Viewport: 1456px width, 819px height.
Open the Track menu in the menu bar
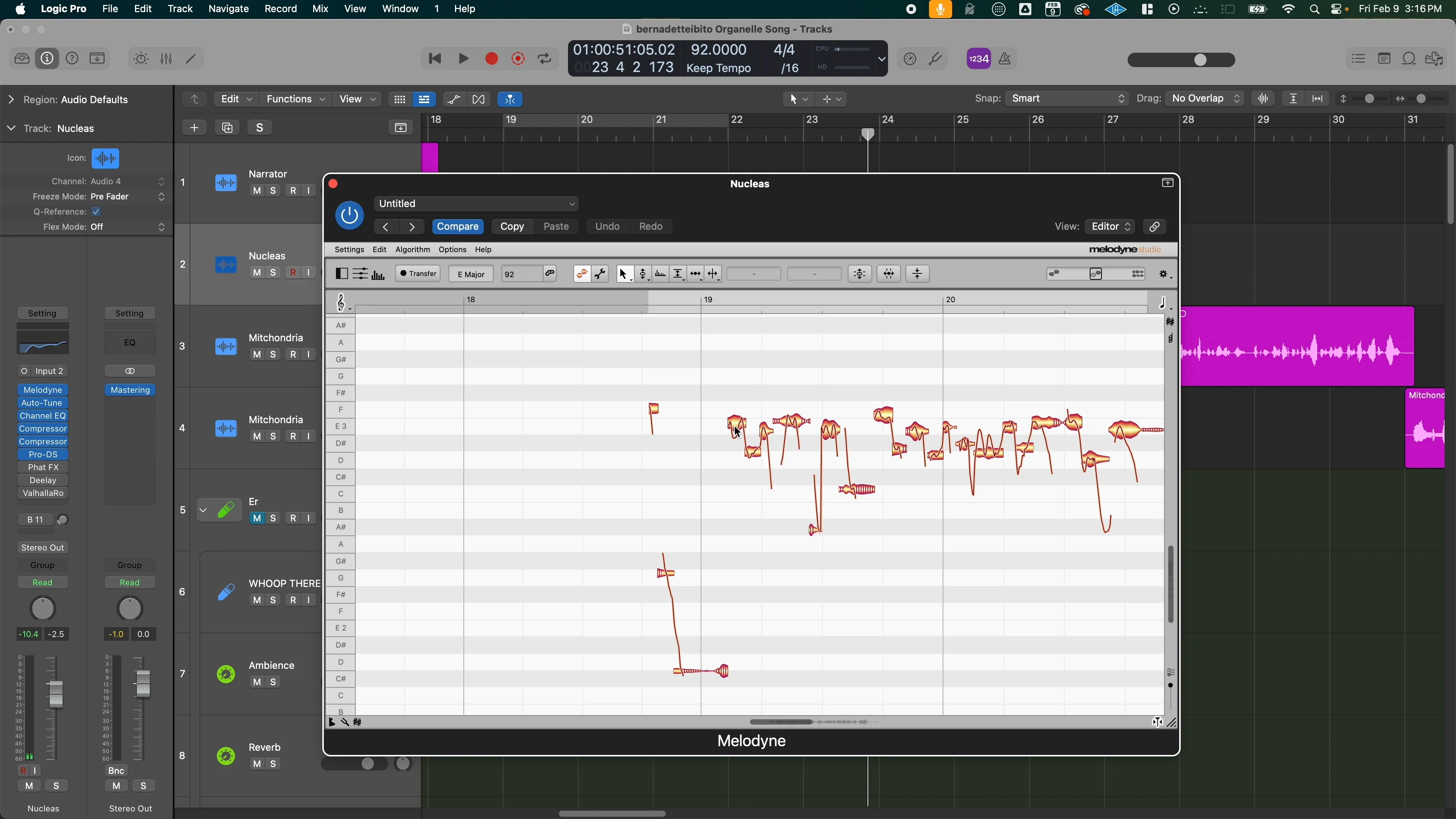click(180, 8)
